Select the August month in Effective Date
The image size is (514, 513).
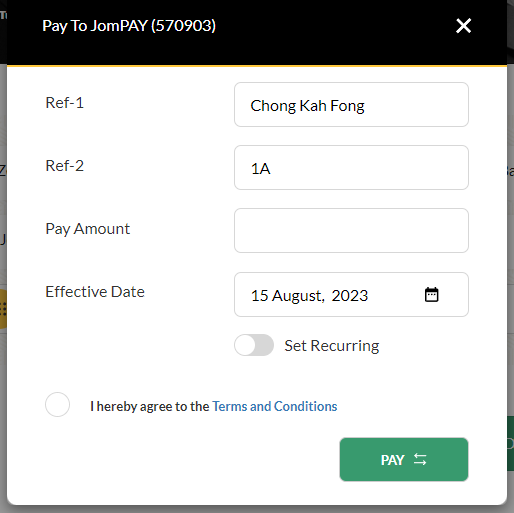tap(297, 296)
